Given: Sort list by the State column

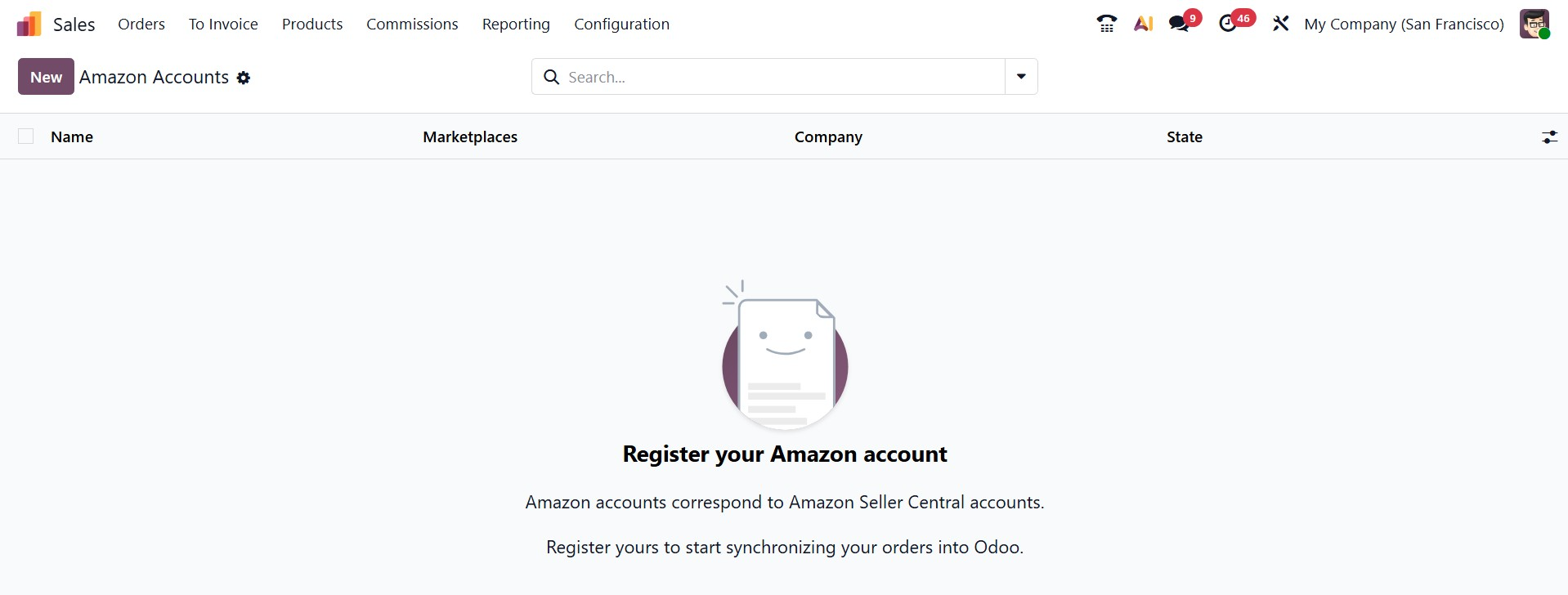Looking at the screenshot, I should coord(1185,136).
